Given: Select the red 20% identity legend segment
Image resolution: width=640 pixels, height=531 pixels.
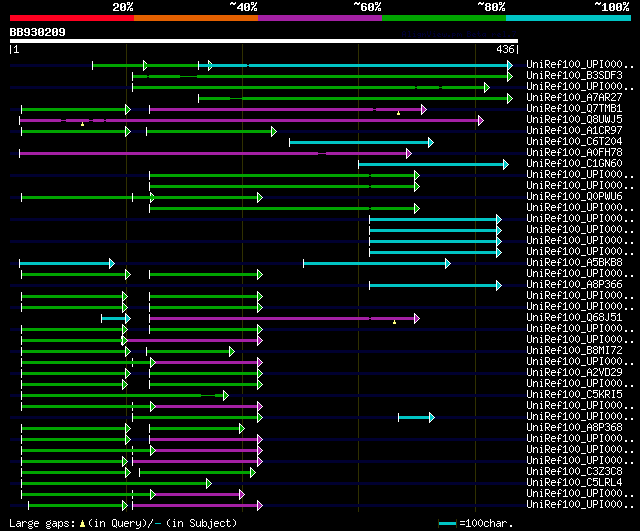Looking at the screenshot, I should click(x=72, y=18).
